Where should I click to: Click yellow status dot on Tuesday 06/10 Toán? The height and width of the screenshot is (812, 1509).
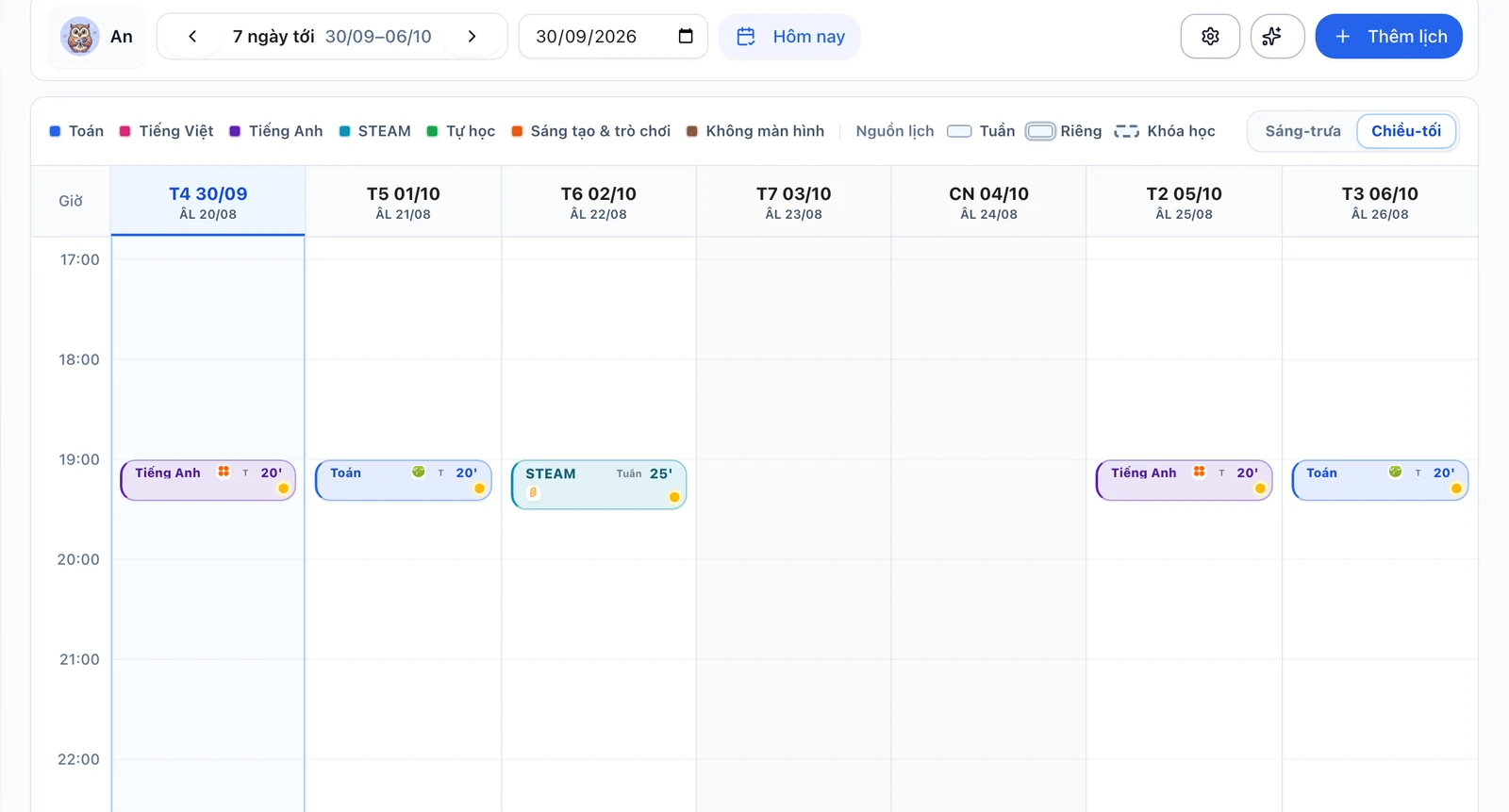[1456, 489]
